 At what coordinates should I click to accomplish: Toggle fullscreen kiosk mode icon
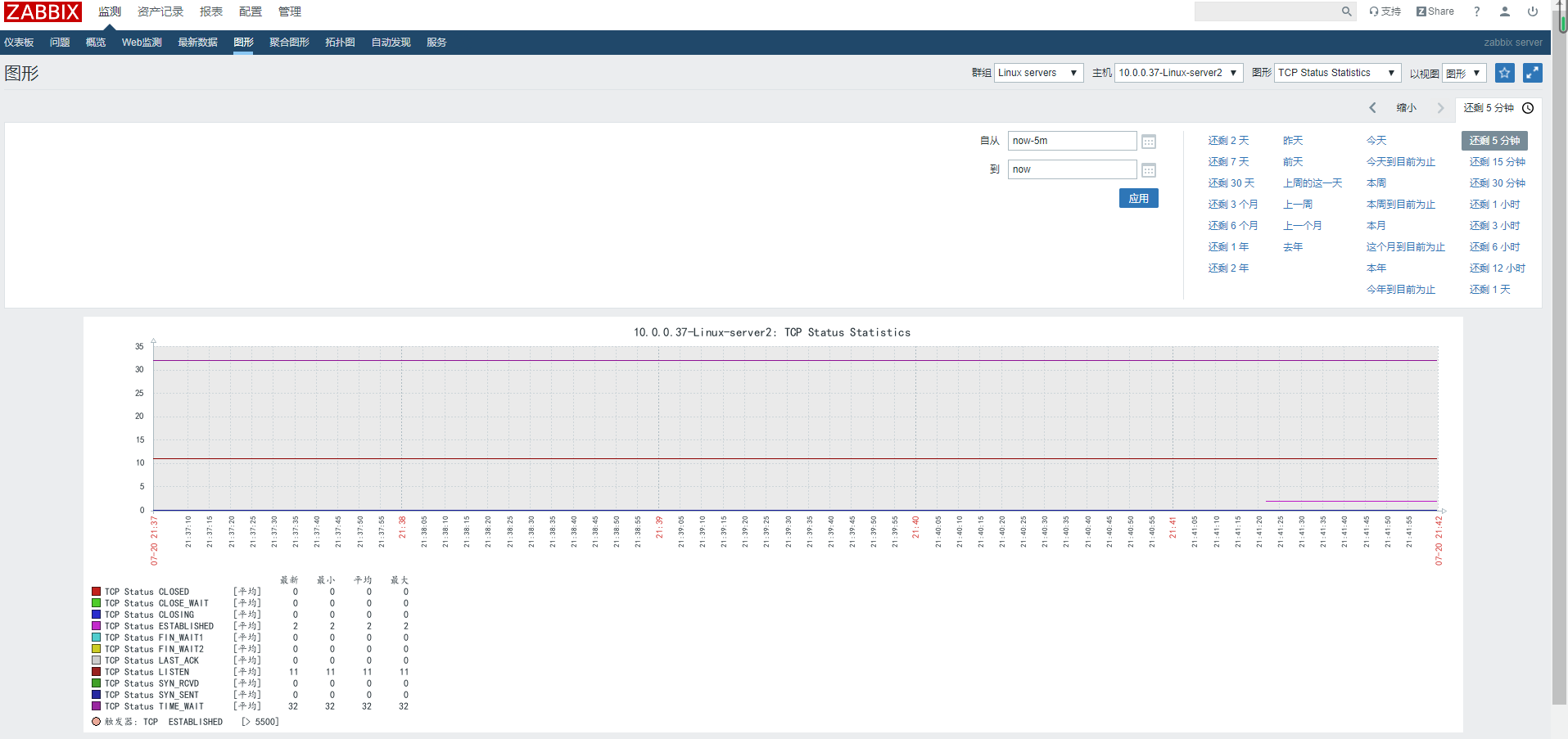pos(1533,73)
